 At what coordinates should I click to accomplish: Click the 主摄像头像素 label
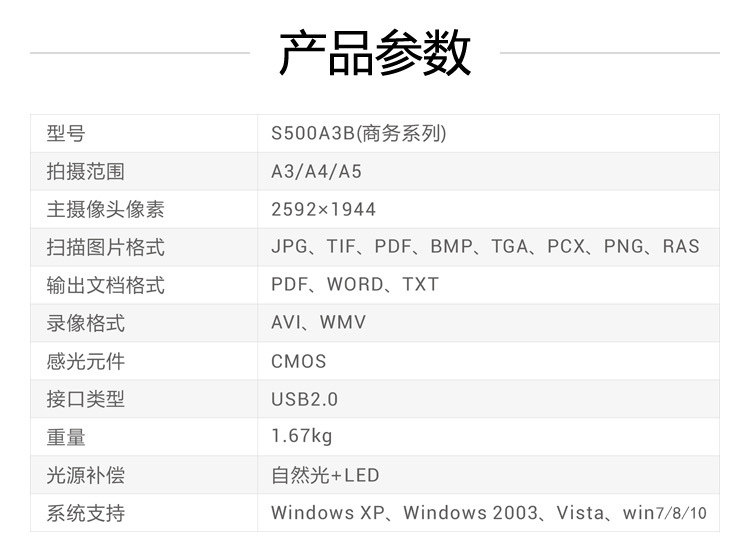[105, 210]
